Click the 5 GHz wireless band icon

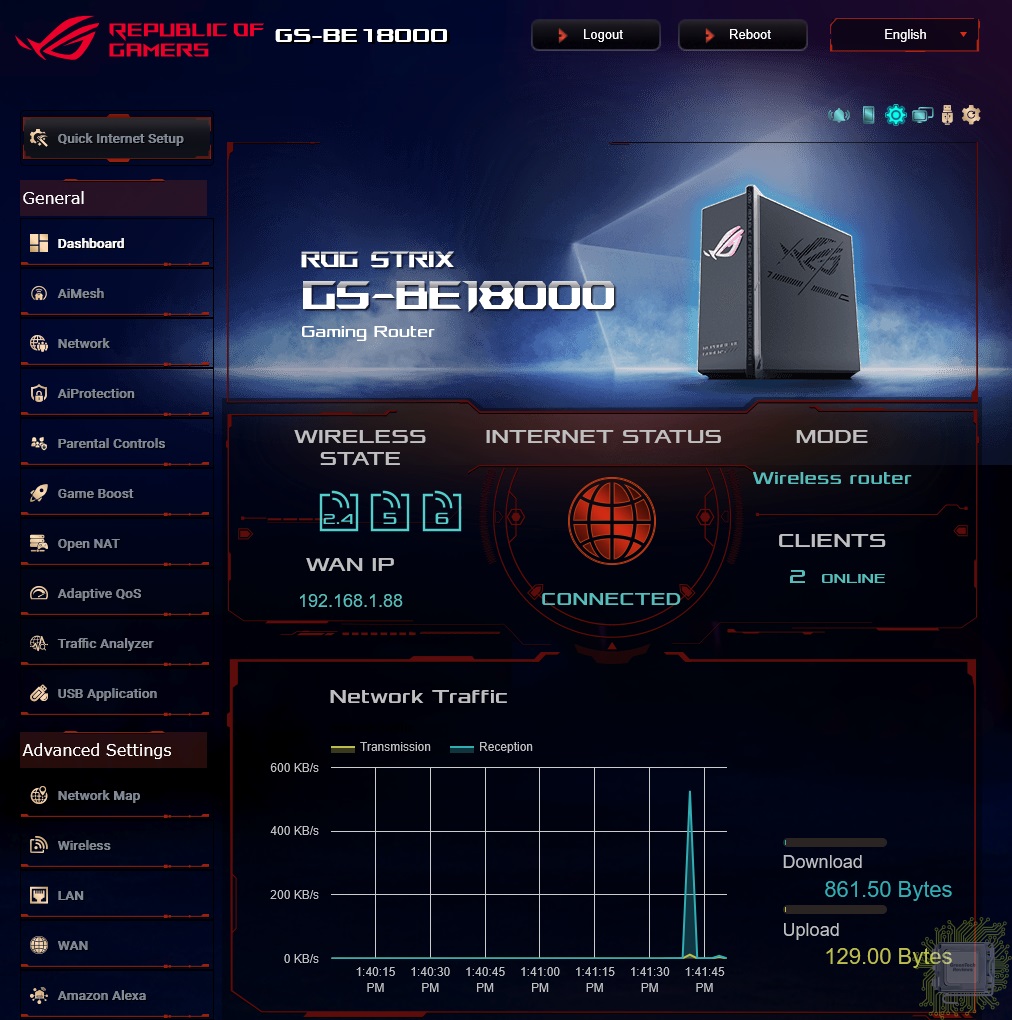click(x=390, y=512)
